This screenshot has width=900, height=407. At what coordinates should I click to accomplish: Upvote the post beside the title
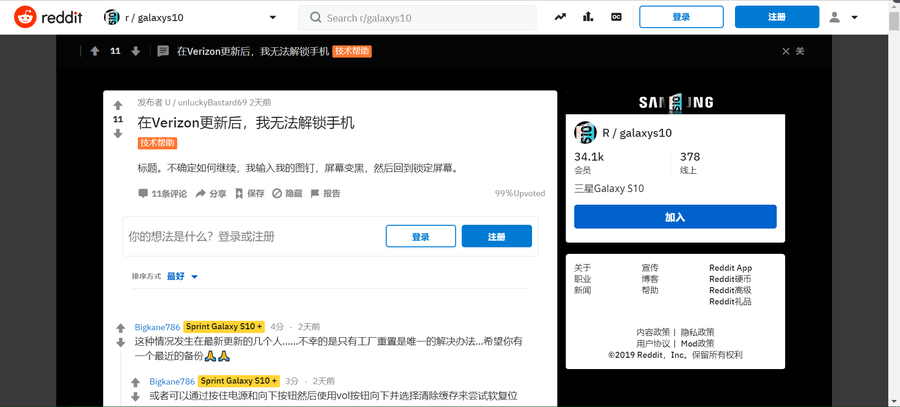coord(118,106)
